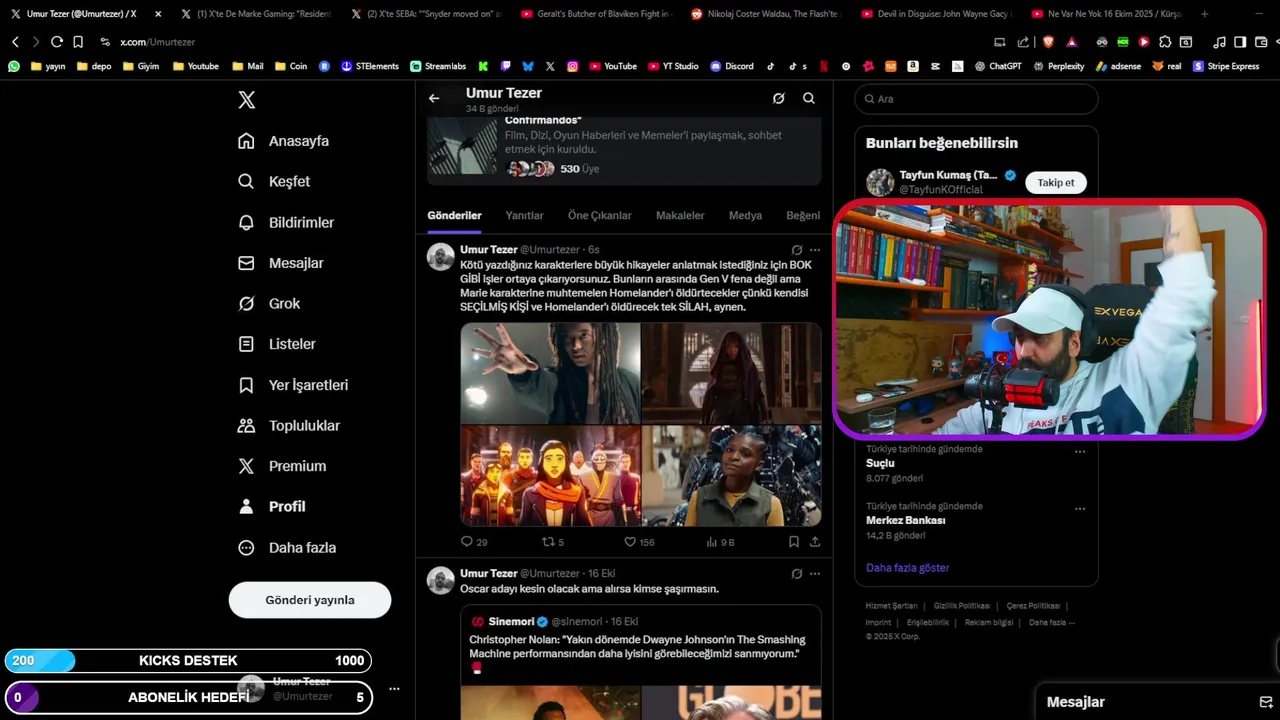Viewport: 1280px width, 720px height.
Task: Click Umur Tezer avatar on the 6s post
Action: [x=441, y=257]
